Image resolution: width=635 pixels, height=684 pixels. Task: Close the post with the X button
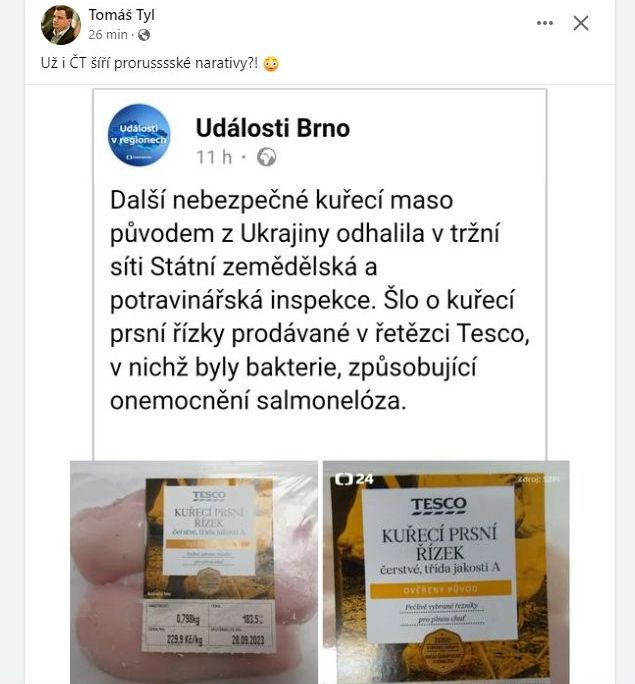point(581,23)
